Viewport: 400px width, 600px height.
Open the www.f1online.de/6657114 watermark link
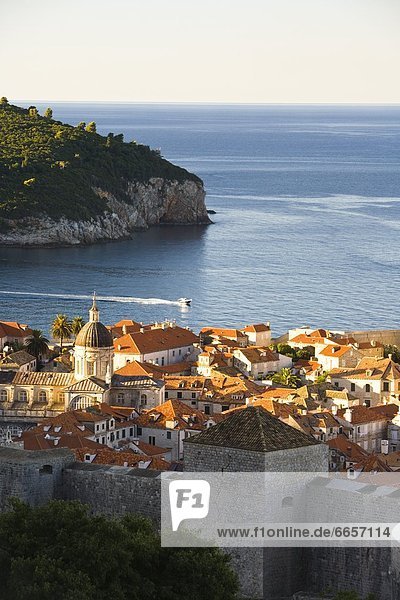[x=304, y=532]
